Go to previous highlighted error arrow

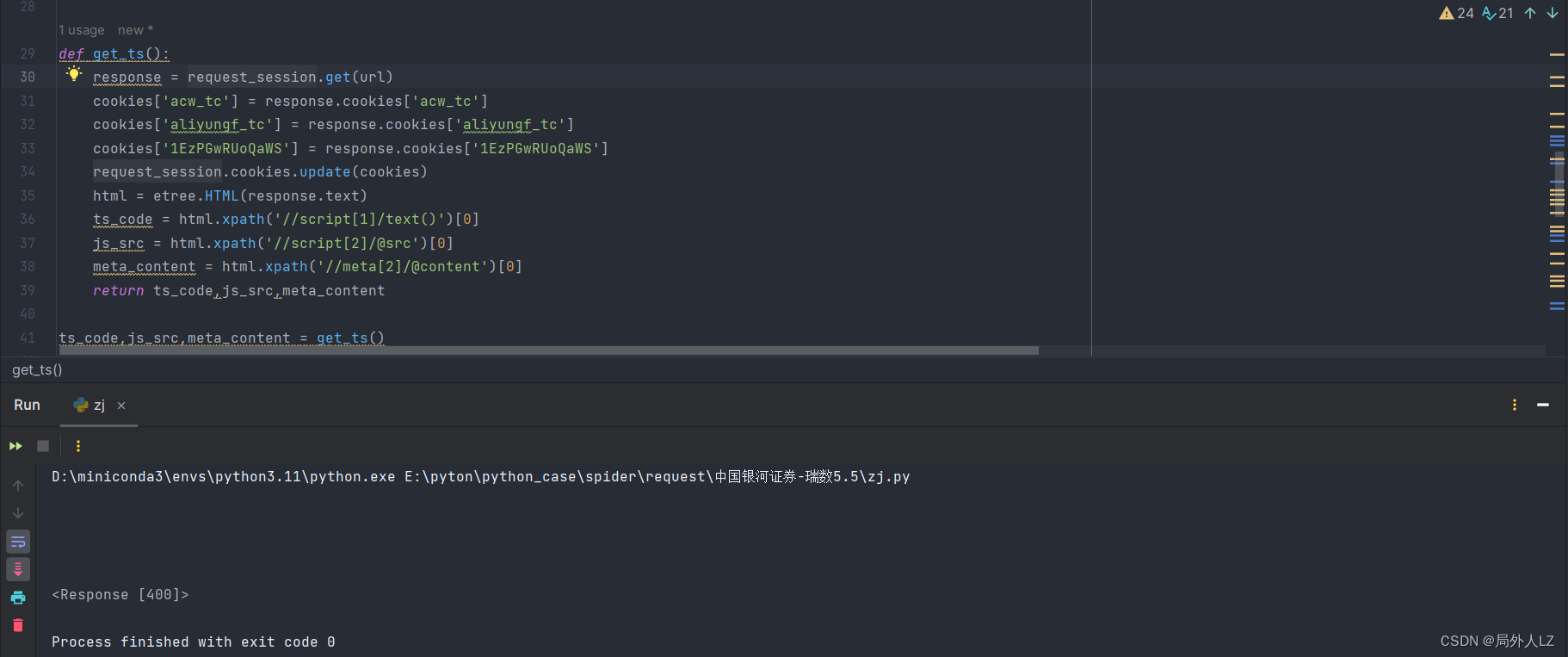click(1530, 13)
